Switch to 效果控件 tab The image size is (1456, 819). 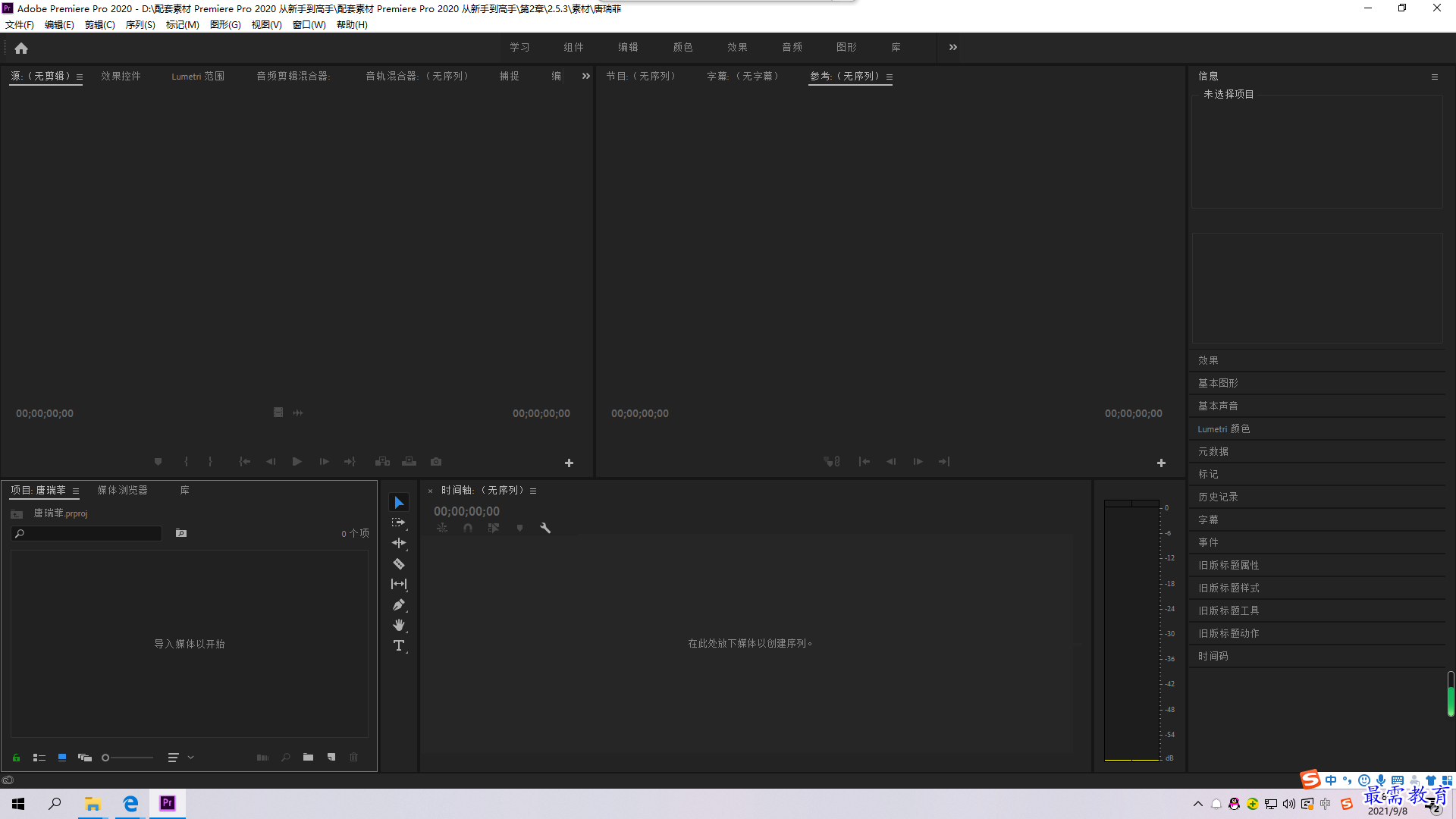pos(121,76)
